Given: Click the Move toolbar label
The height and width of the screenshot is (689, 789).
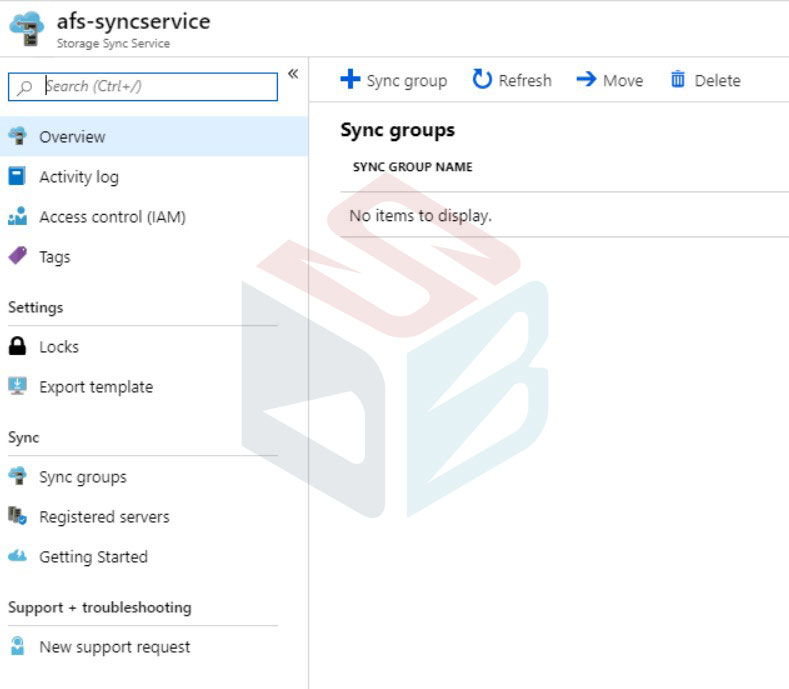Looking at the screenshot, I should 623,80.
